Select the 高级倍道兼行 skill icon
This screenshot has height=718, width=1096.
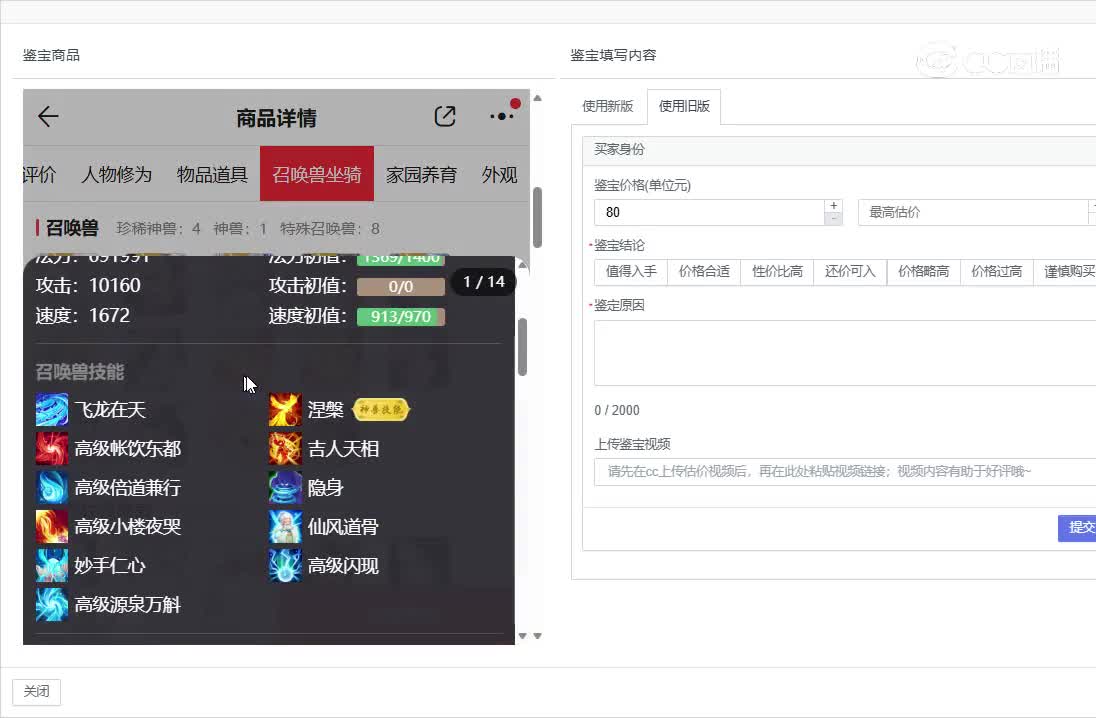52,487
